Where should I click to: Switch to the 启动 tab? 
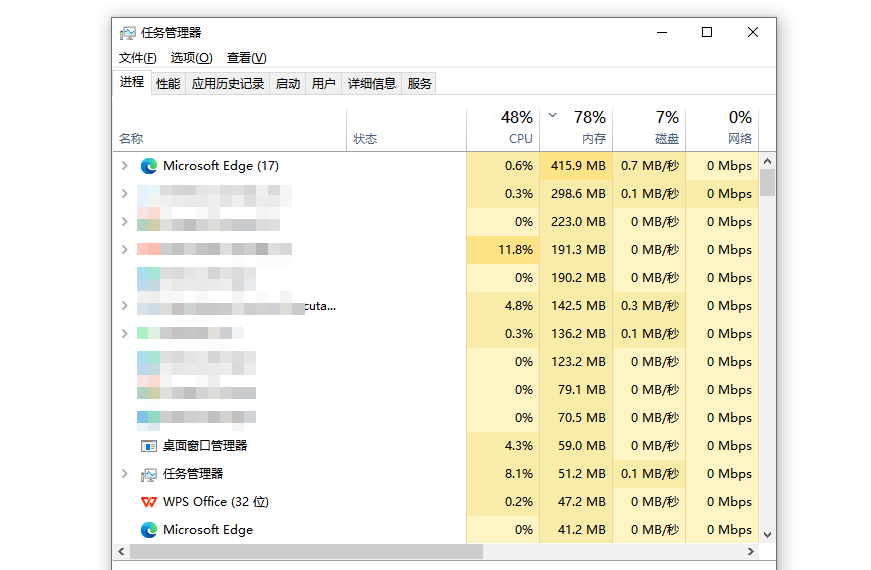[x=288, y=84]
